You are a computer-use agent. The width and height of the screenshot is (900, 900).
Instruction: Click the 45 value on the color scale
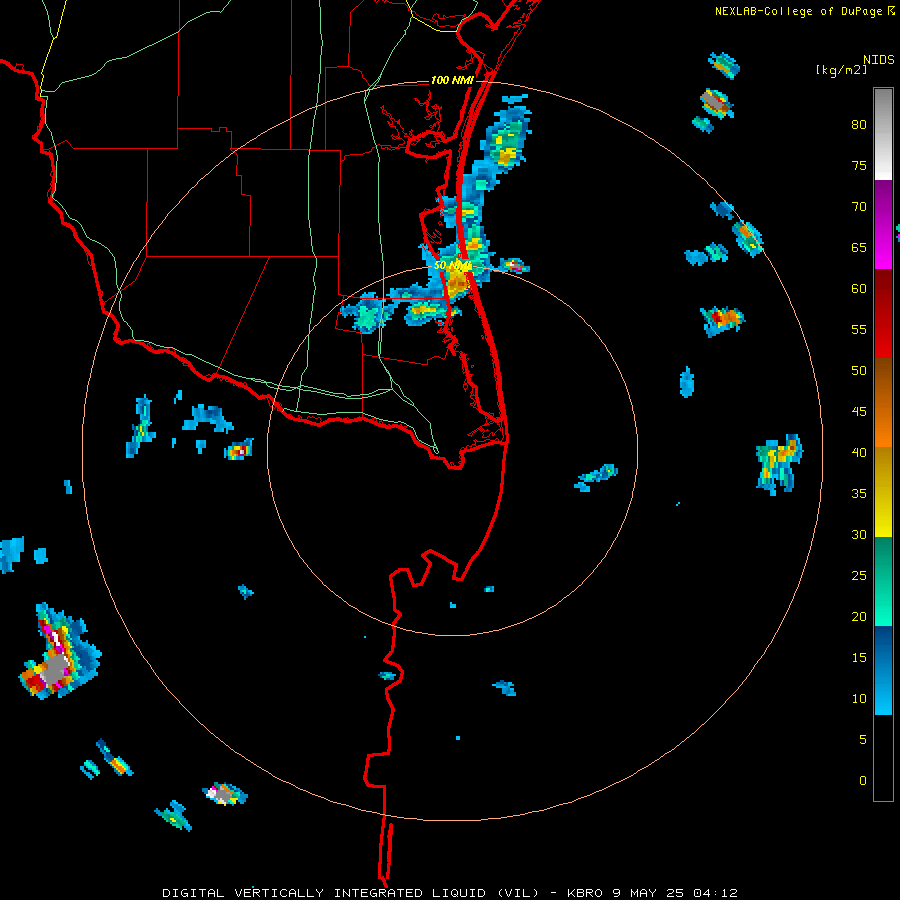859,412
